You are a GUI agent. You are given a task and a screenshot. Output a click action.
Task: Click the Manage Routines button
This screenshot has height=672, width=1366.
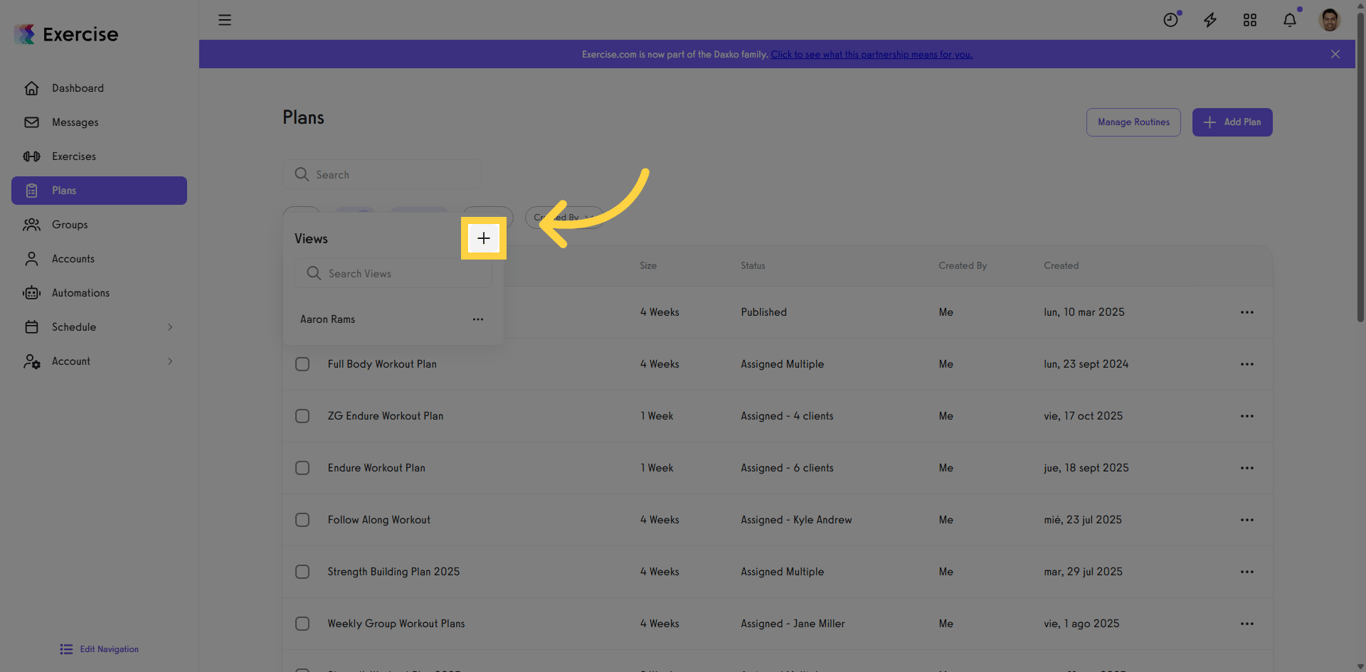point(1133,121)
